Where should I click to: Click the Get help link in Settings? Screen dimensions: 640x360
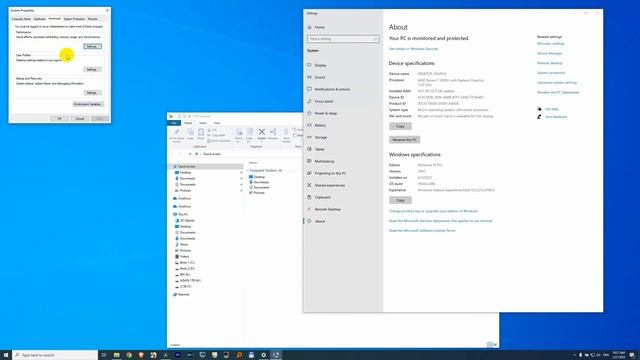point(551,109)
